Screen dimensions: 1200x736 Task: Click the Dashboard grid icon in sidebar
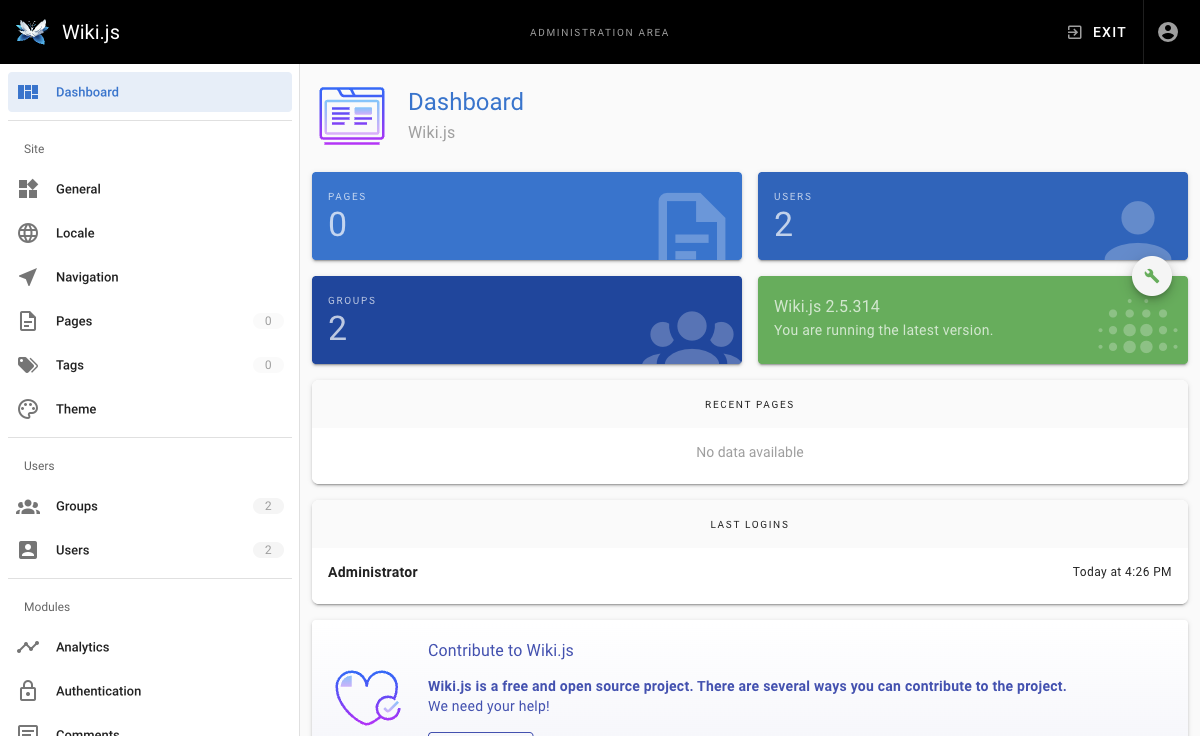pyautogui.click(x=28, y=92)
